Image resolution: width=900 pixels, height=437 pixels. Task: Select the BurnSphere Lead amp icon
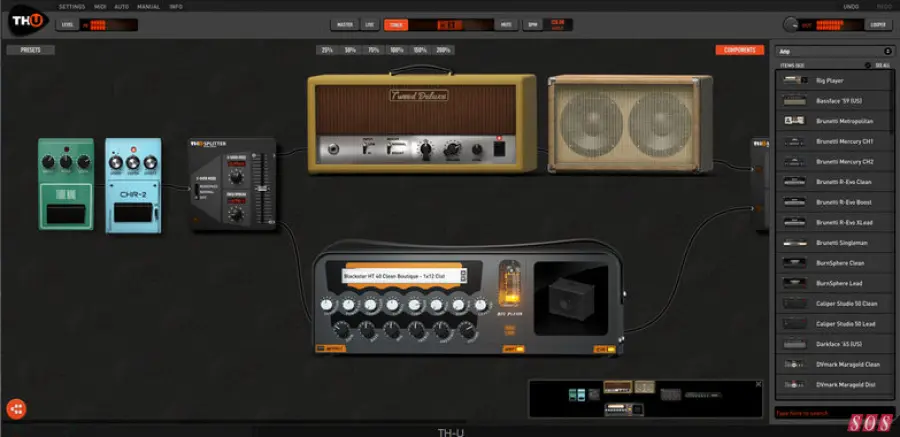[x=795, y=283]
